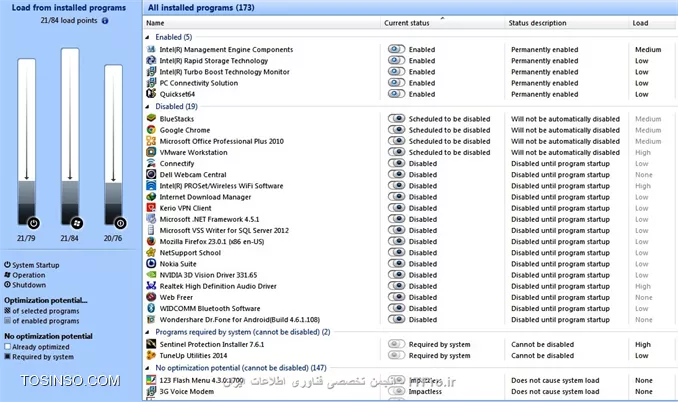The width and height of the screenshot is (678, 402).
Task: Click Sentinel's 'Cannot be disabled' description
Action: click(543, 344)
